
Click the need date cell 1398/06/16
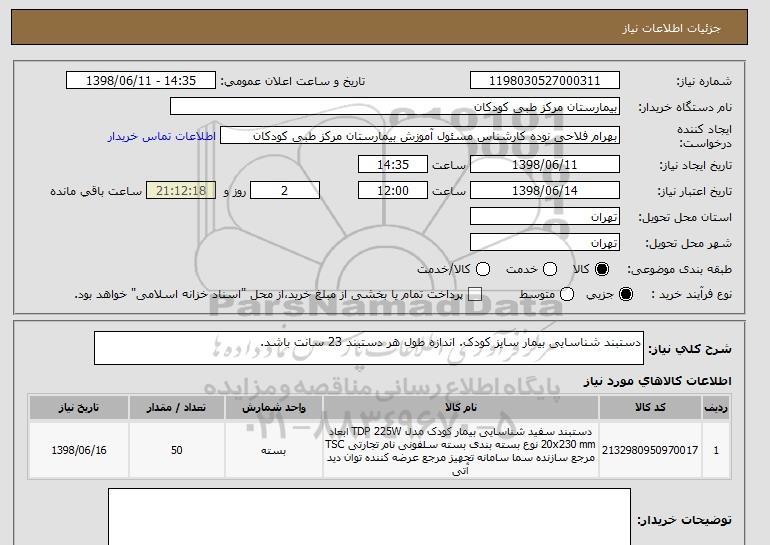(x=79, y=450)
